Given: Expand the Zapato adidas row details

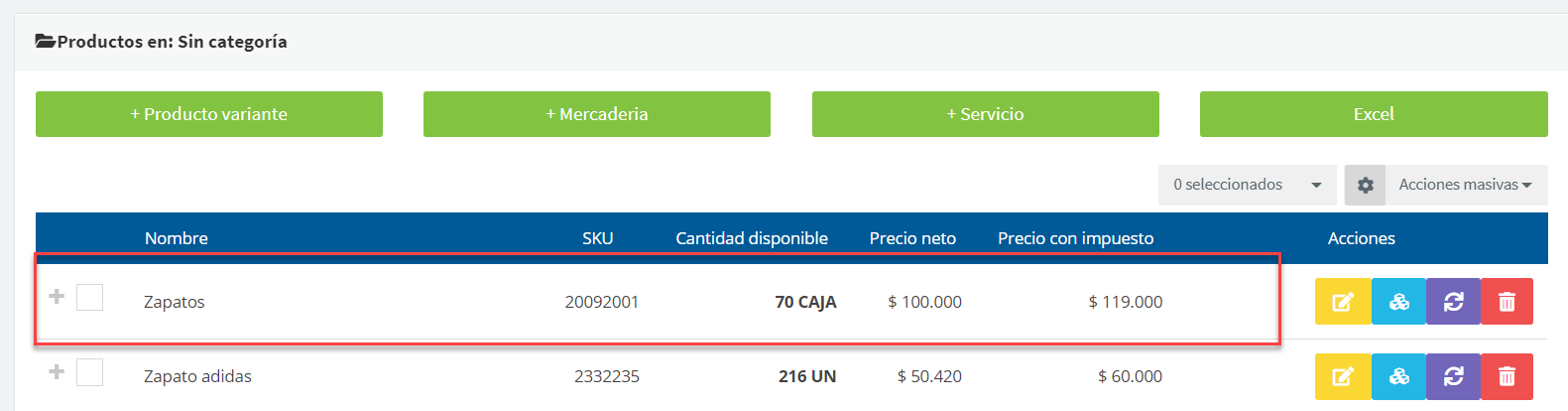Looking at the screenshot, I should point(57,371).
